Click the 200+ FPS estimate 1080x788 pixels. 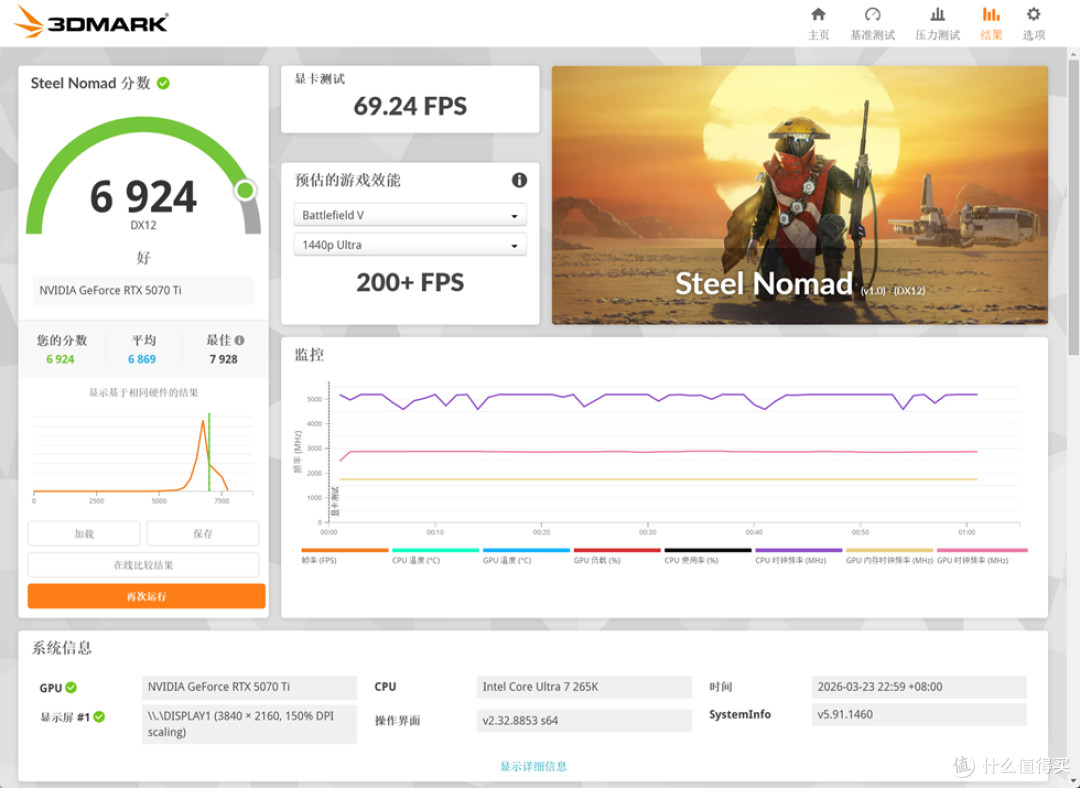tap(410, 282)
